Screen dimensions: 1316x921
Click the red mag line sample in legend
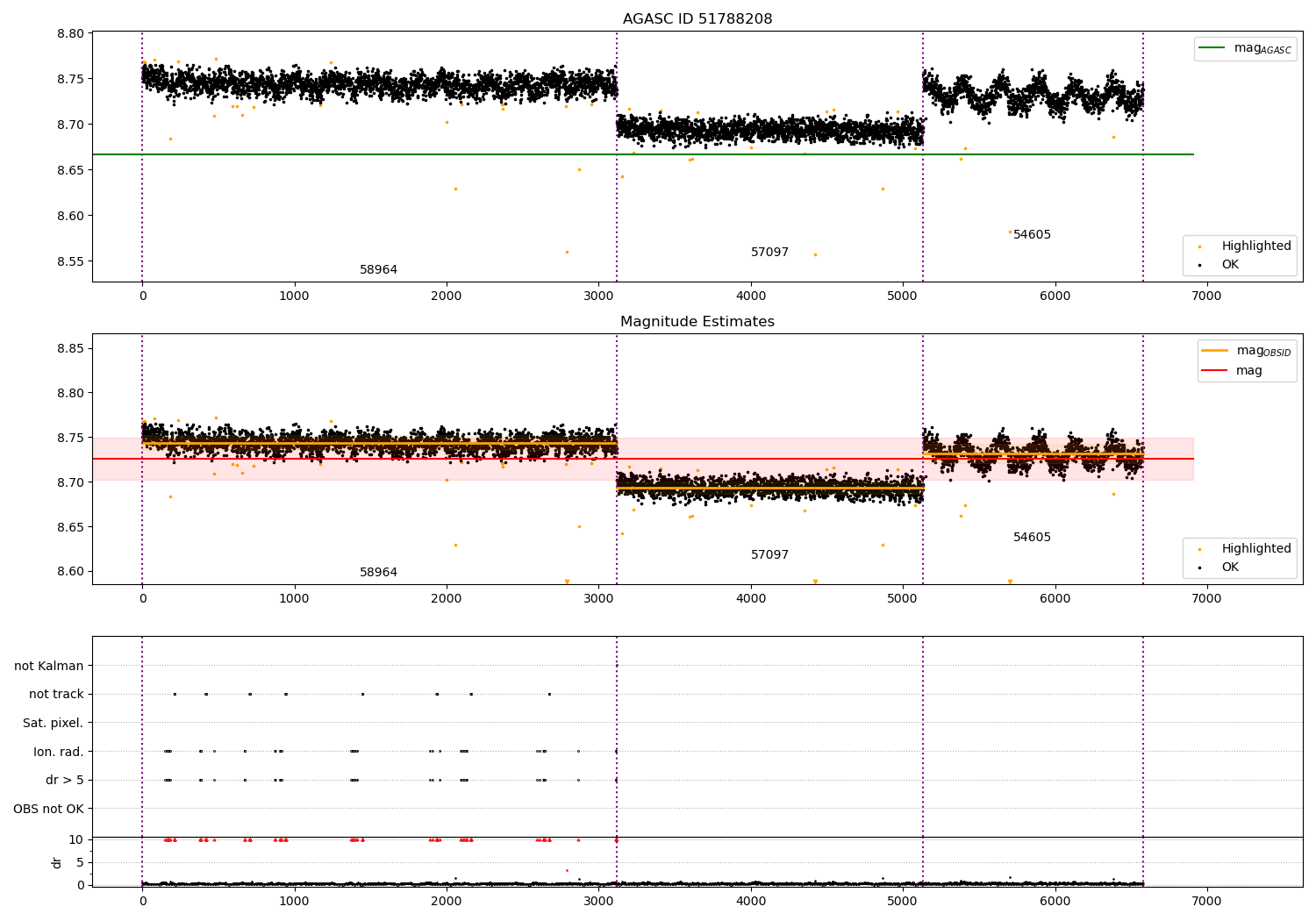(x=1215, y=371)
